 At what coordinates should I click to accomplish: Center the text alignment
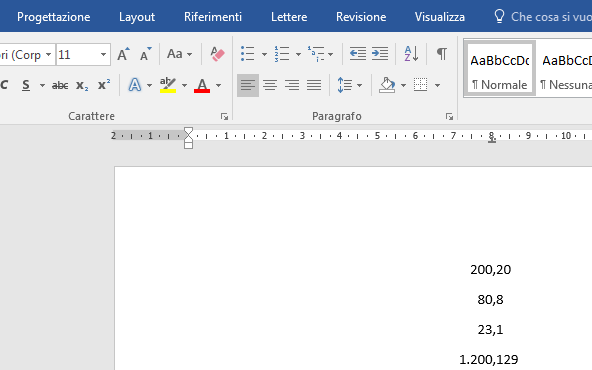pyautogui.click(x=270, y=85)
